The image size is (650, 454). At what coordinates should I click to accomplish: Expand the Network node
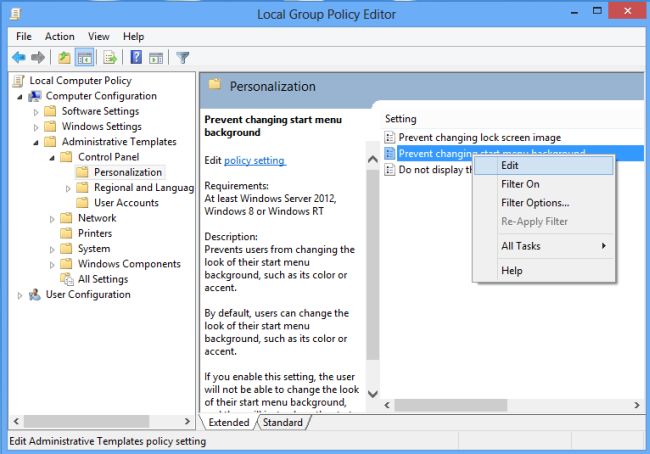(52, 219)
